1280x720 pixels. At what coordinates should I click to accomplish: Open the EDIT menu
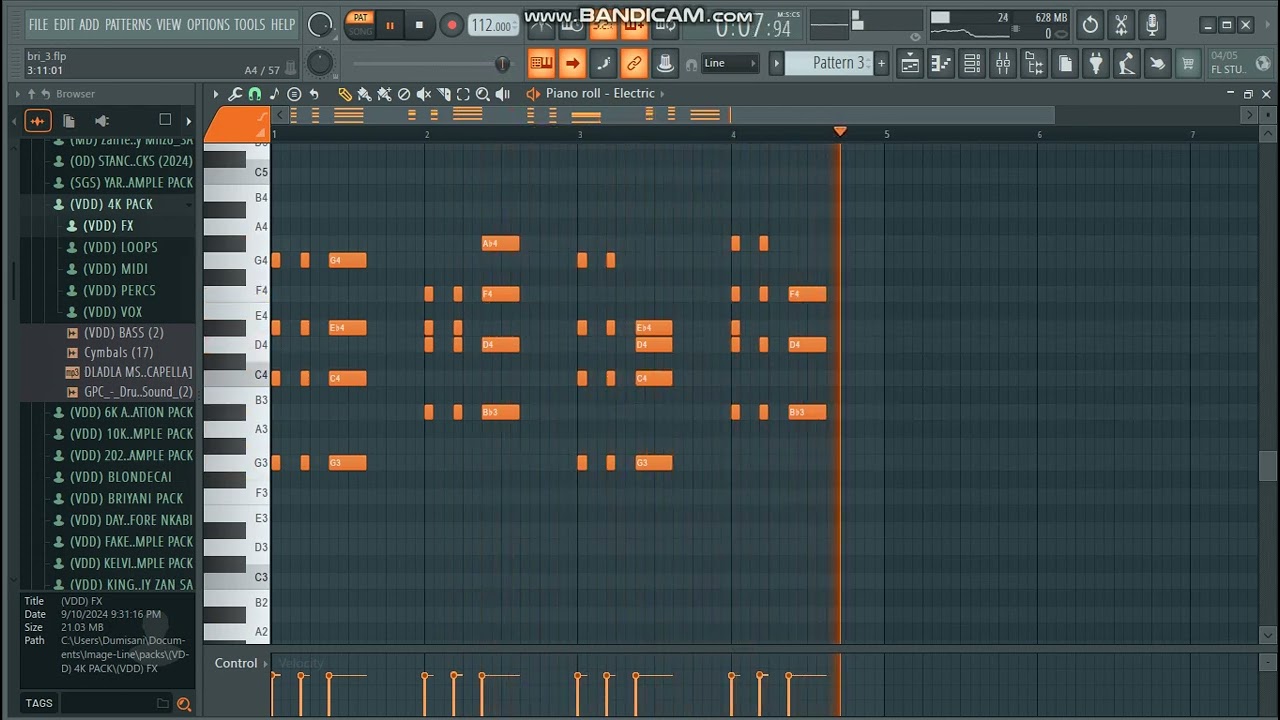coord(64,24)
